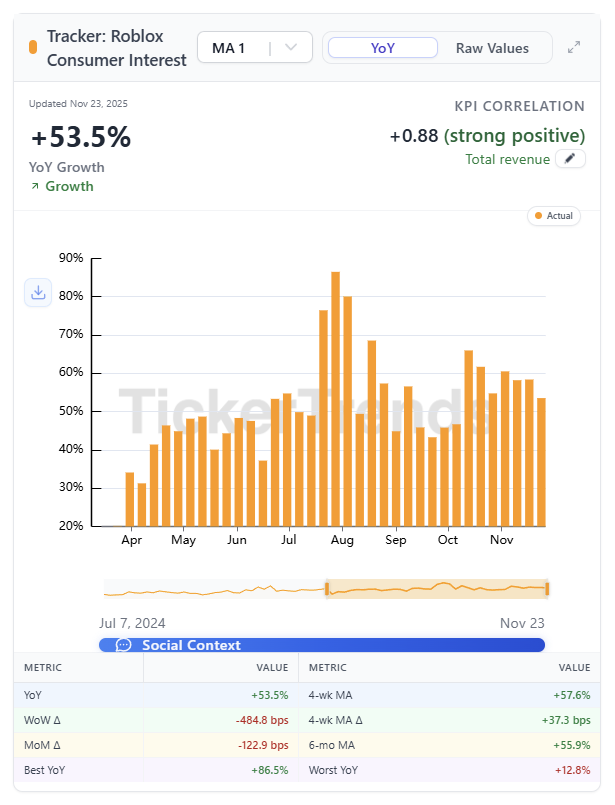Image resolution: width=615 pixels, height=805 pixels.
Task: Click the pencil edit icon beside Total revenue
Action: 570,158
